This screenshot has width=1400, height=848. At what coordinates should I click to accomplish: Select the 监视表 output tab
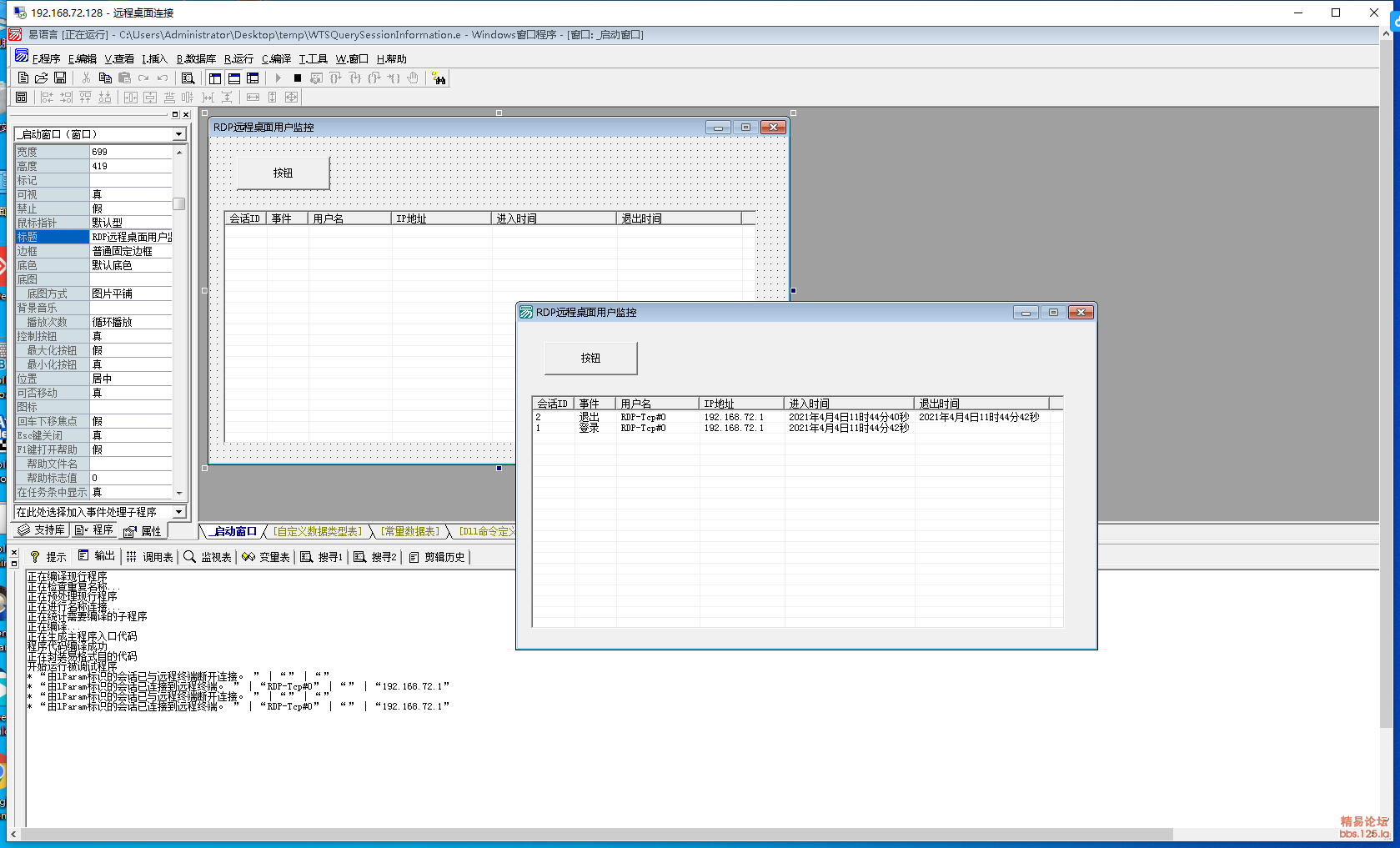tap(208, 557)
